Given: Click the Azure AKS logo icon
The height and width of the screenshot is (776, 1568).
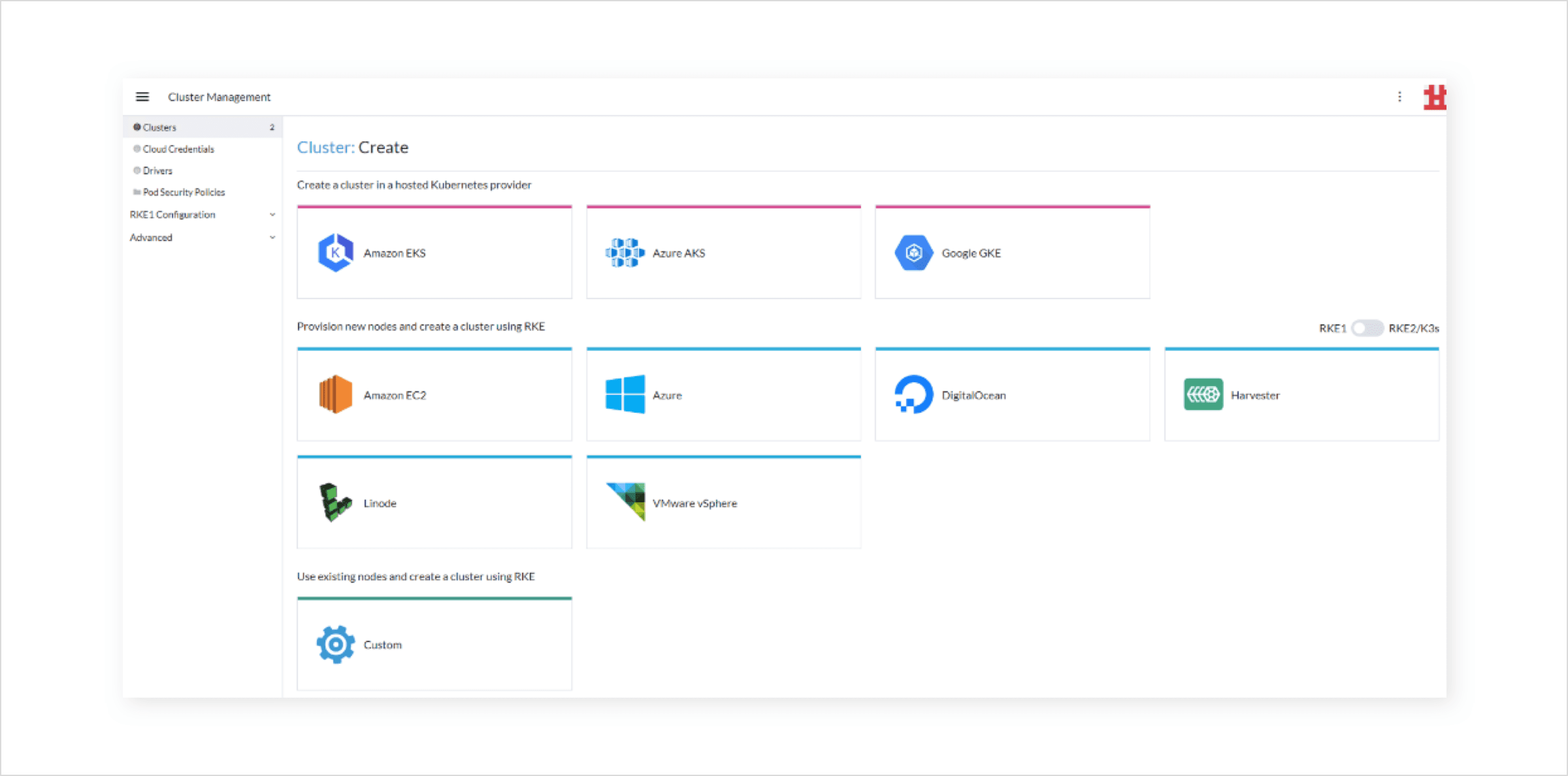Looking at the screenshot, I should pyautogui.click(x=624, y=253).
